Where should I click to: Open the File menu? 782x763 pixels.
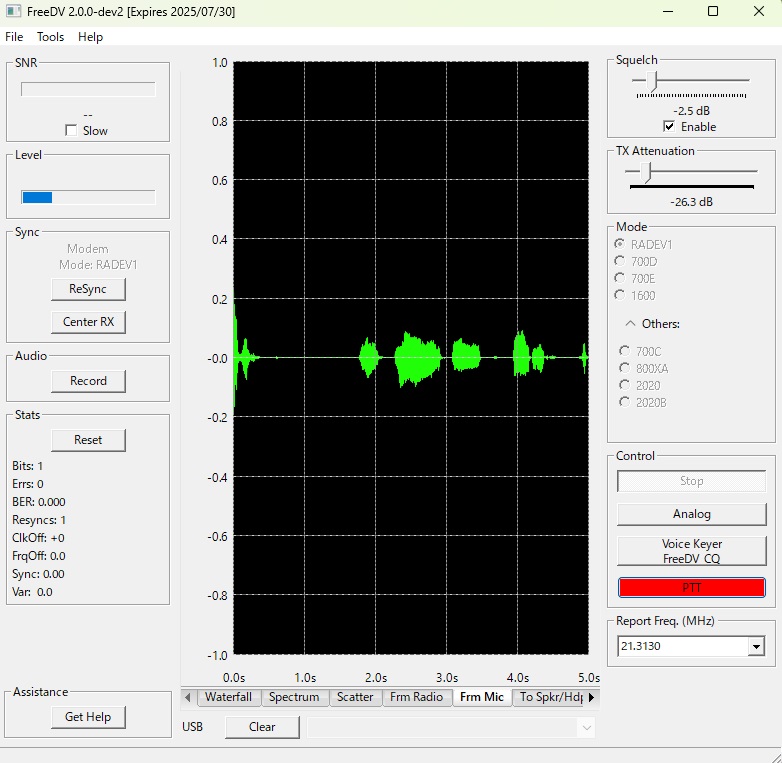14,37
